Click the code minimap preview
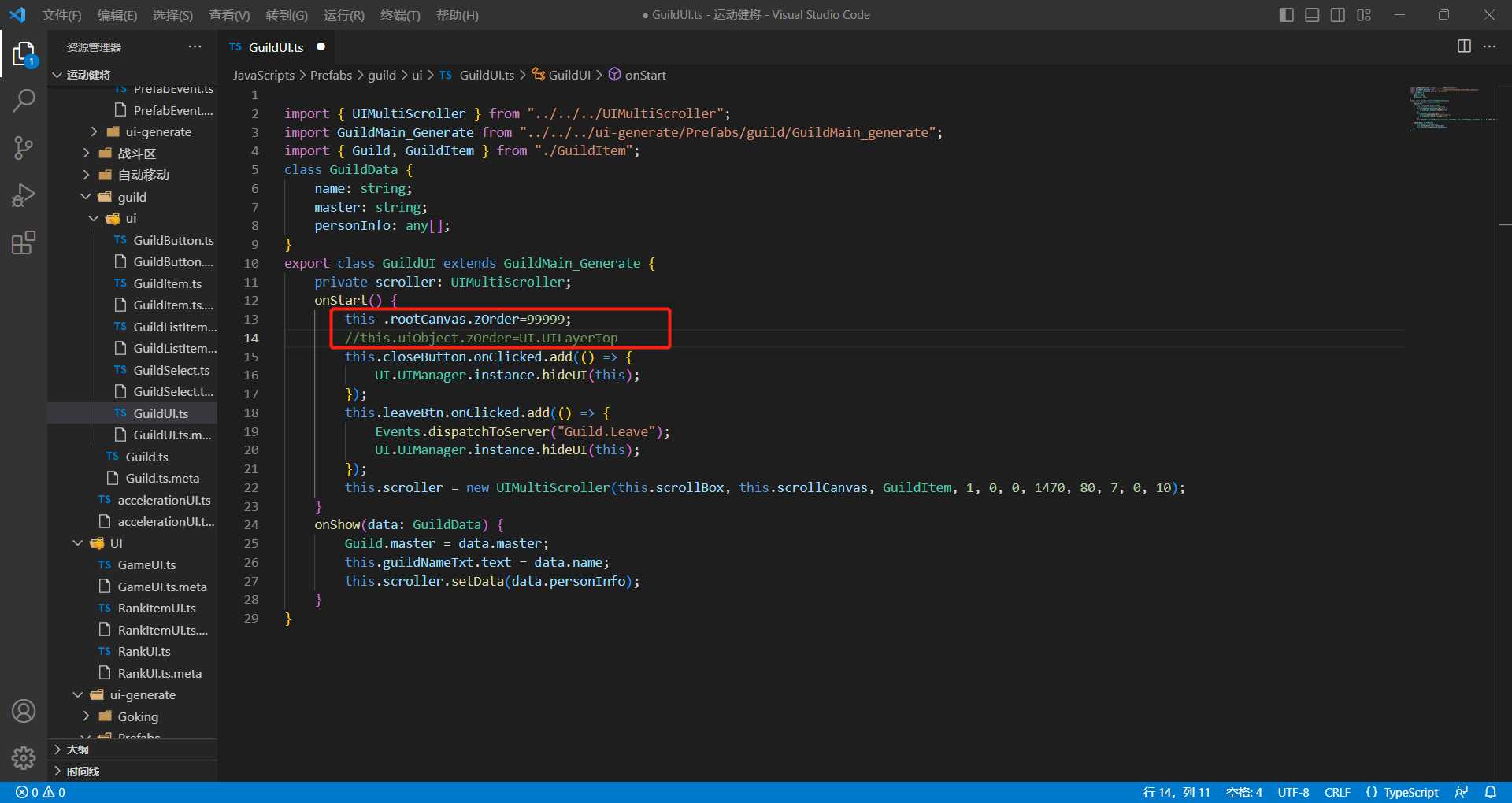The image size is (1512, 803). tap(1453, 108)
